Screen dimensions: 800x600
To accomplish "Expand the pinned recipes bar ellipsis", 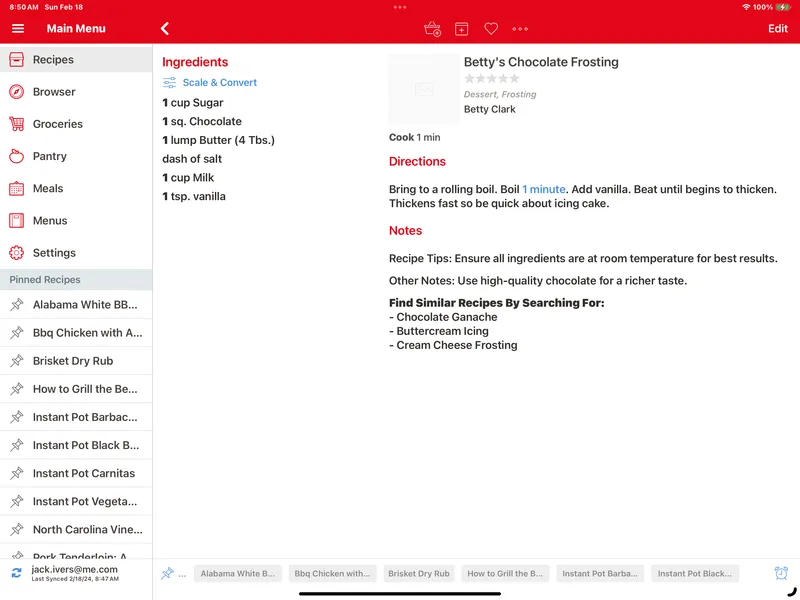I will pyautogui.click(x=181, y=573).
